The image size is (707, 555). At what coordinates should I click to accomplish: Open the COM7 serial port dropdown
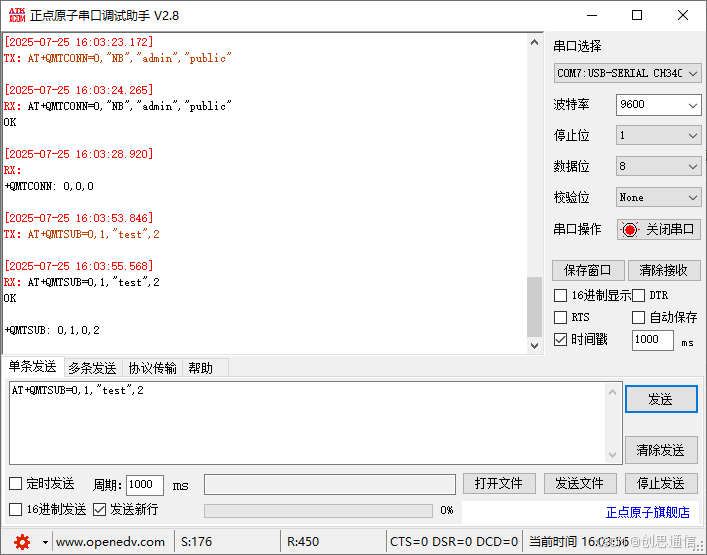[x=627, y=73]
